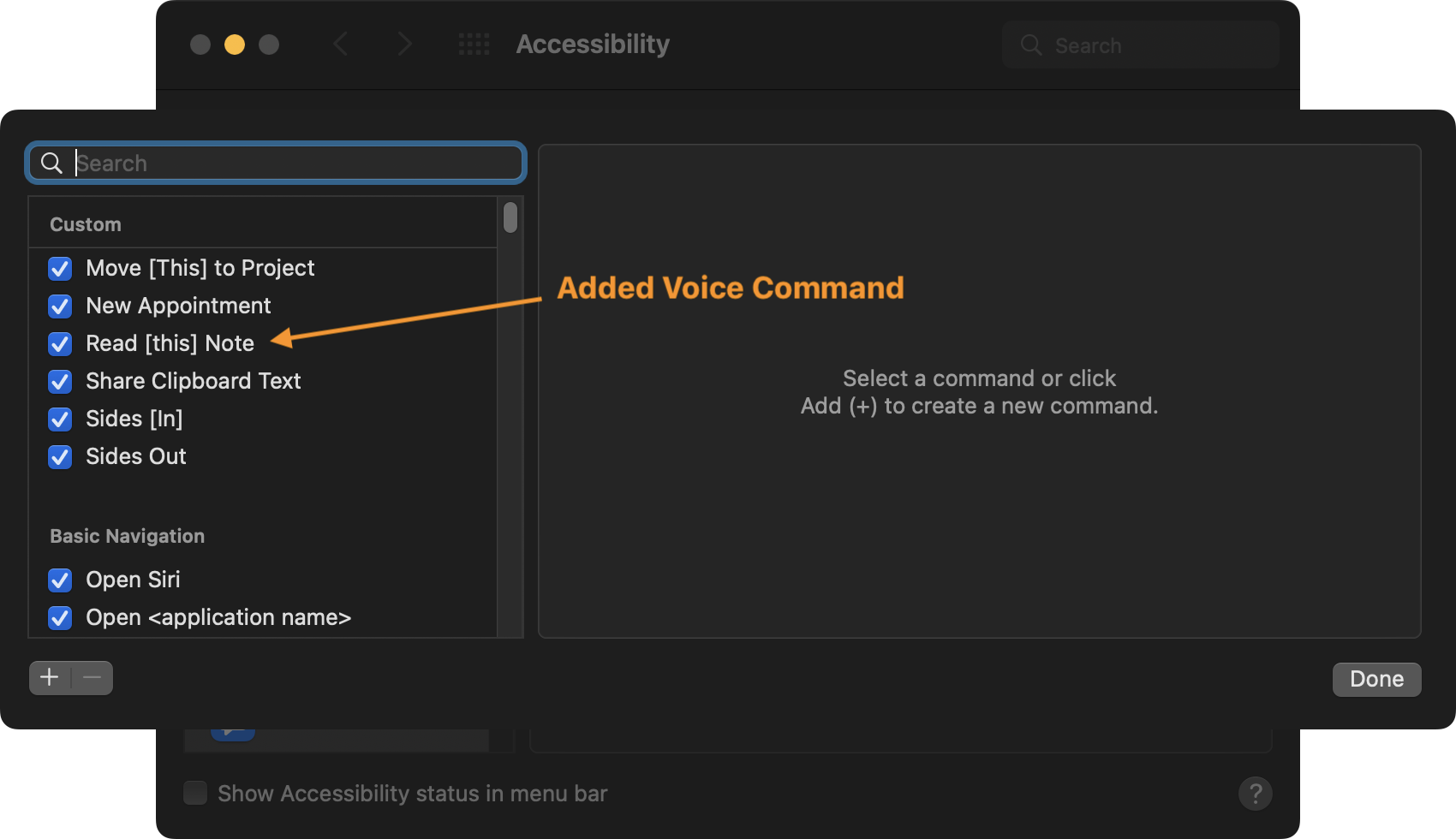Click the remove (−) icon below the command list

[92, 677]
